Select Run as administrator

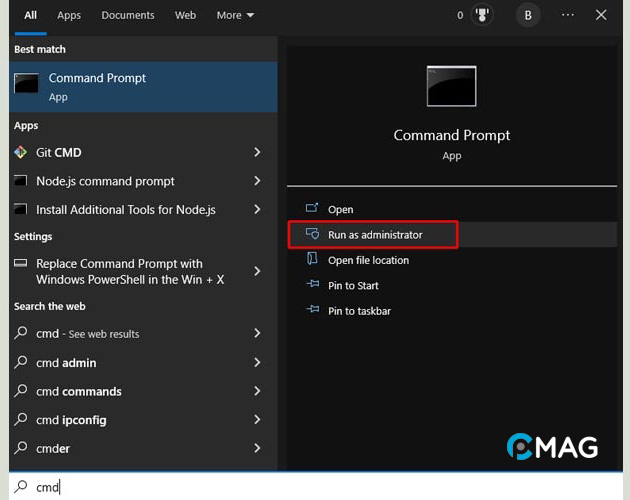pyautogui.click(x=374, y=235)
